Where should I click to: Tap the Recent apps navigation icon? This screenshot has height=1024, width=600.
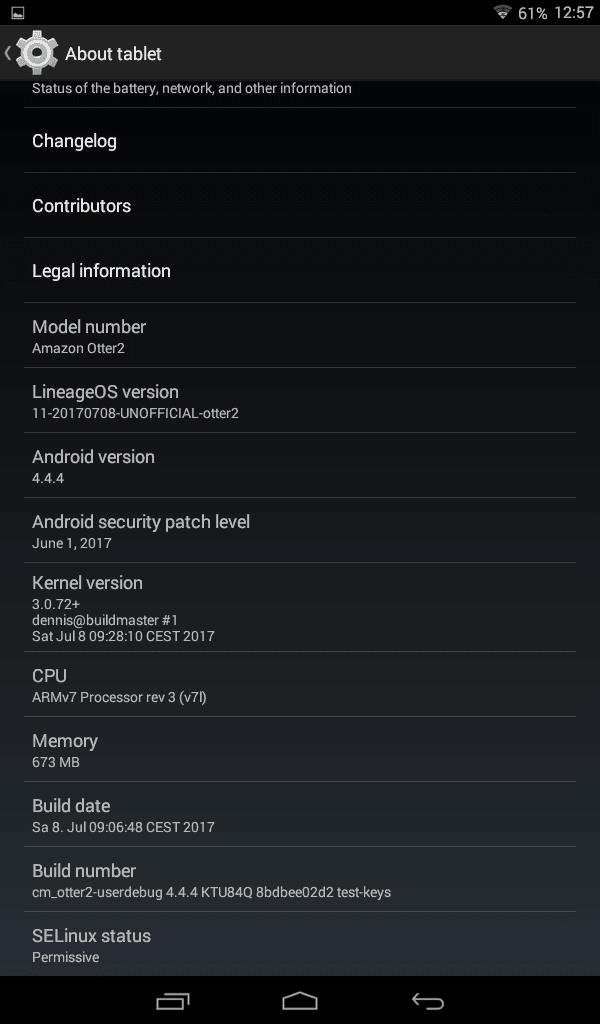(x=173, y=1000)
